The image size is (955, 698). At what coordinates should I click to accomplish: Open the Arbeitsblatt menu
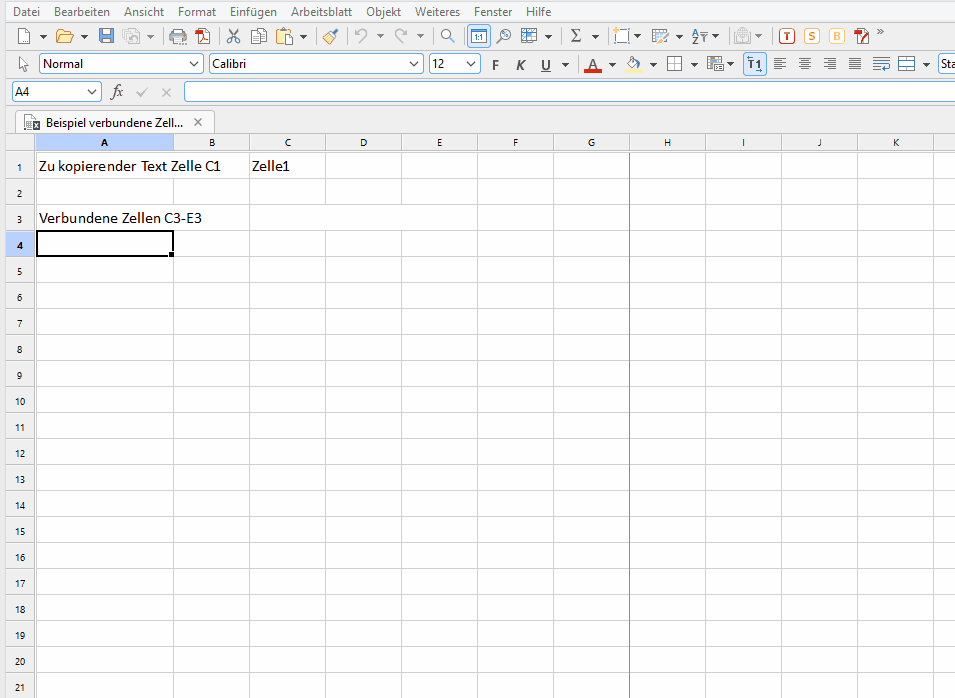click(x=321, y=12)
